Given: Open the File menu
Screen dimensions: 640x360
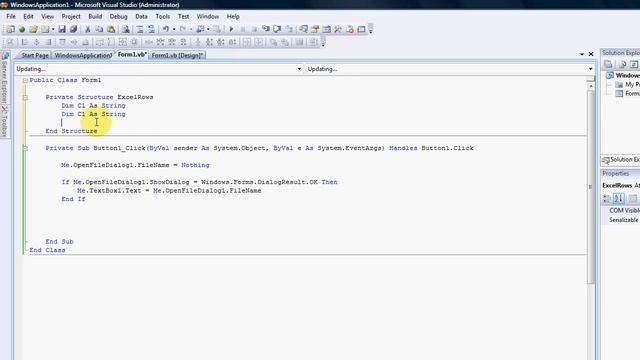Looking at the screenshot, I should pyautogui.click(x=11, y=16).
